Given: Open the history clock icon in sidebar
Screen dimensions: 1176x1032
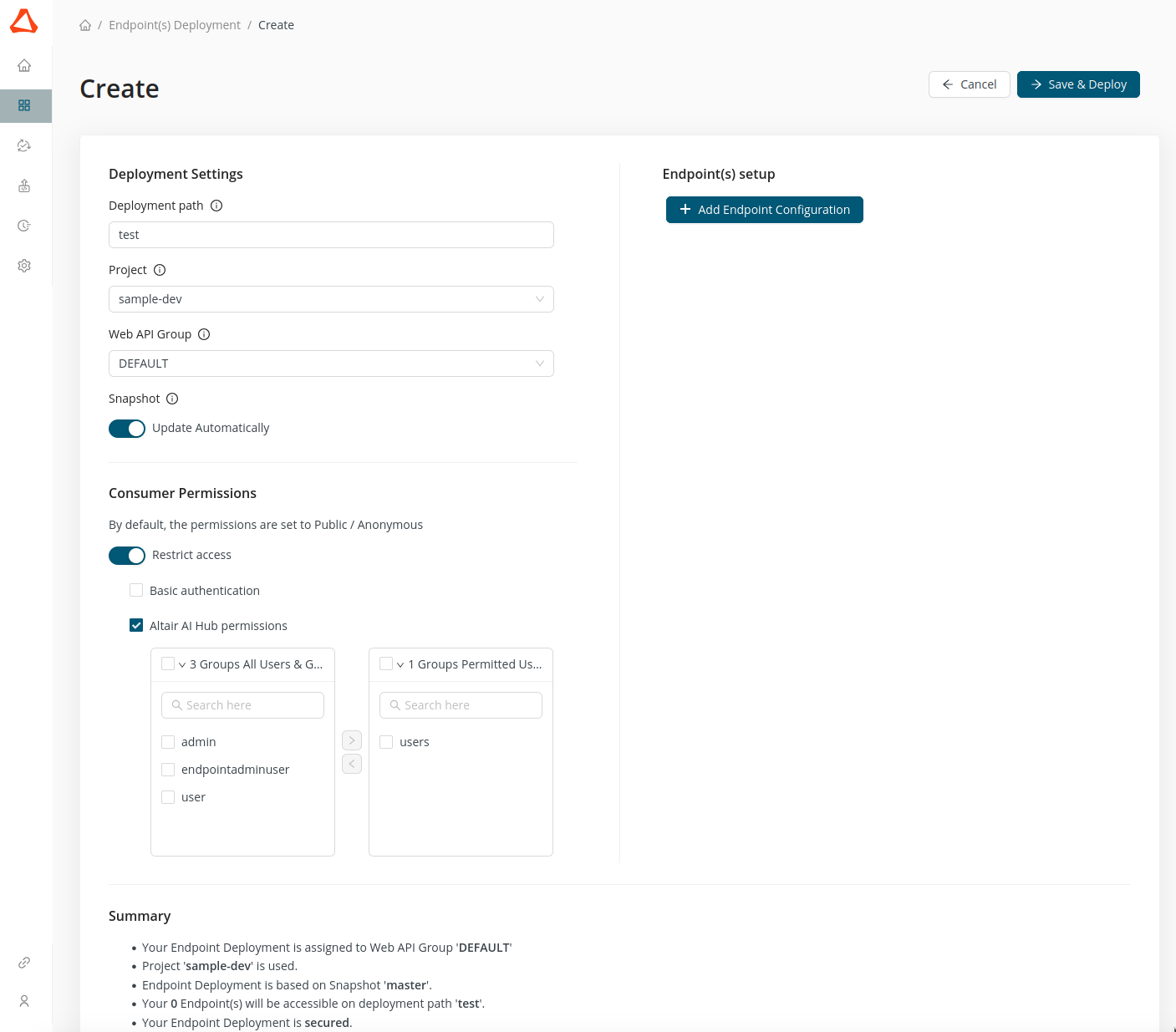Looking at the screenshot, I should [x=24, y=226].
